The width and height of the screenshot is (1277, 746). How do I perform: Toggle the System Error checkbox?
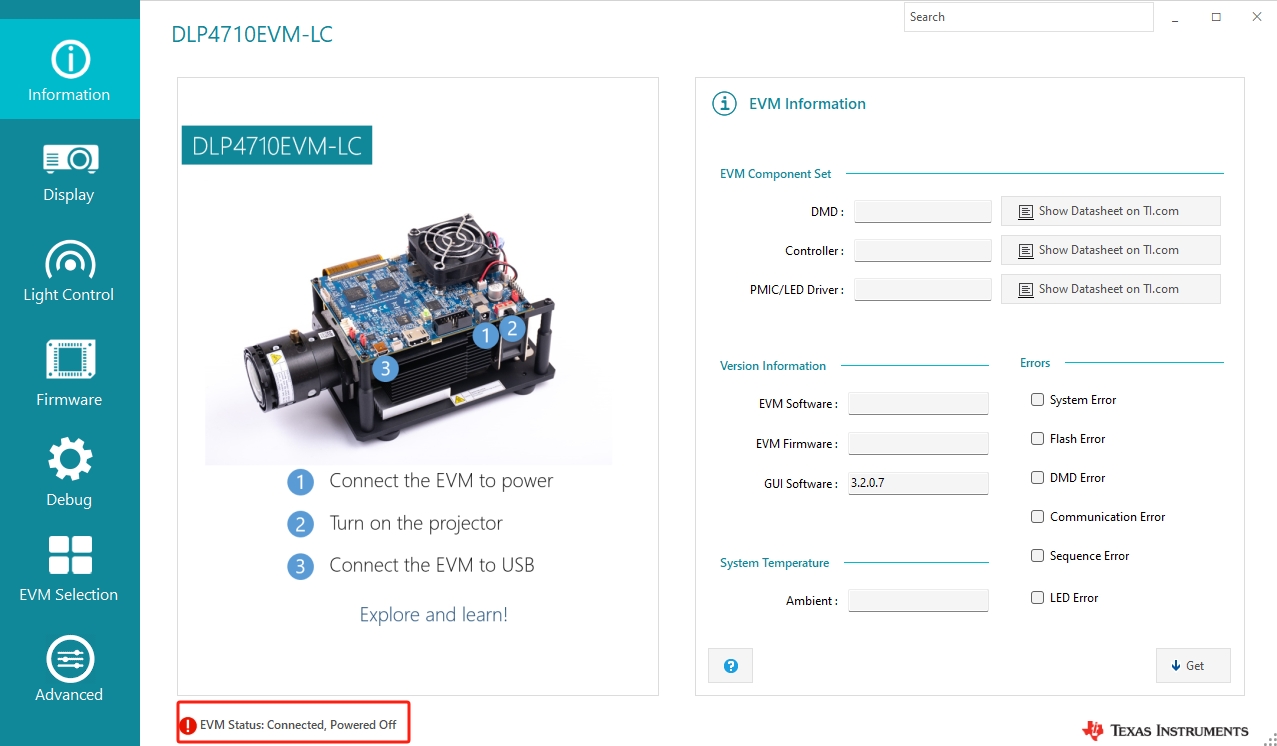point(1037,400)
